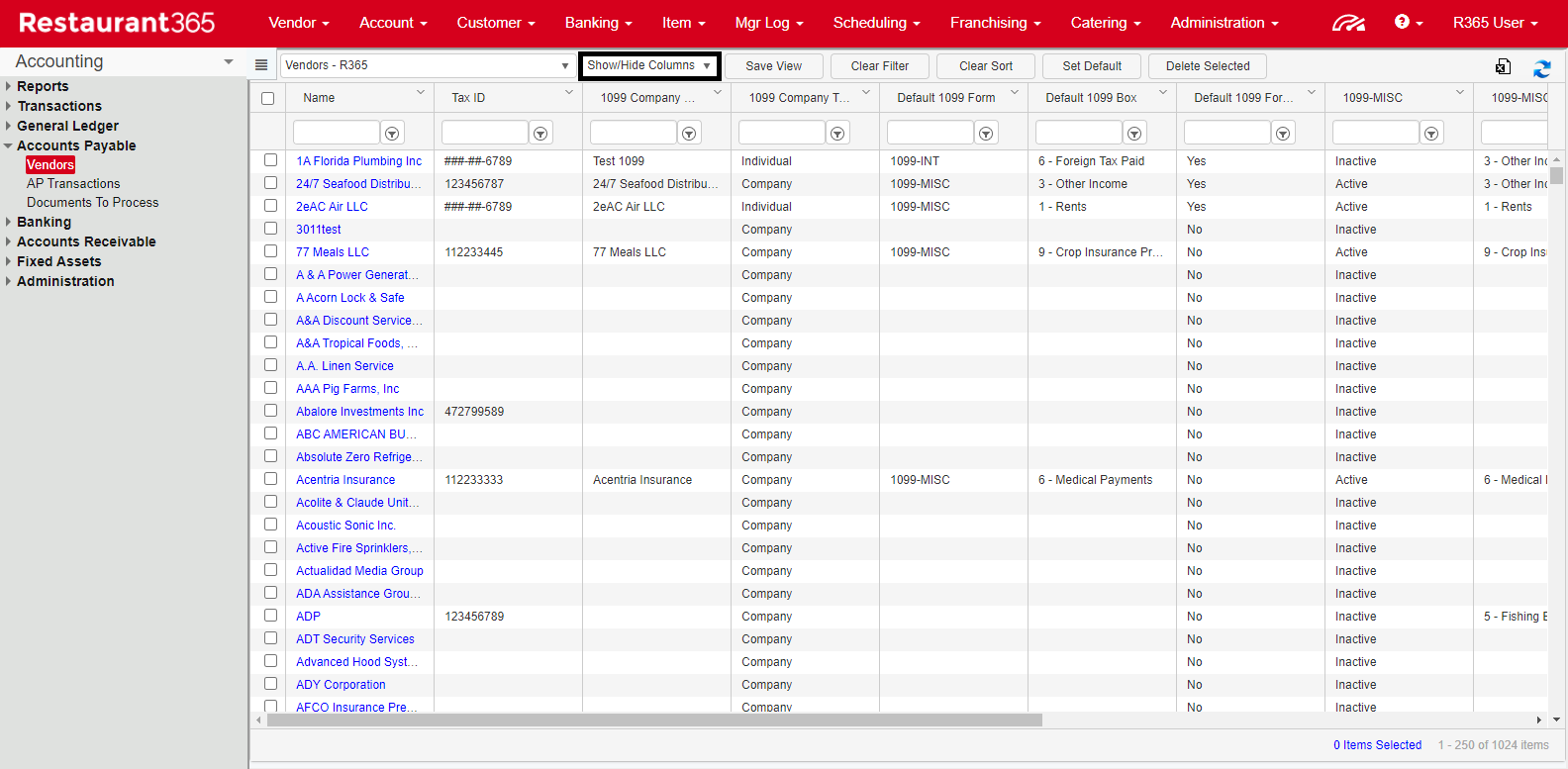This screenshot has width=1568, height=769.
Task: Check the ADP vendor row
Action: [x=270, y=616]
